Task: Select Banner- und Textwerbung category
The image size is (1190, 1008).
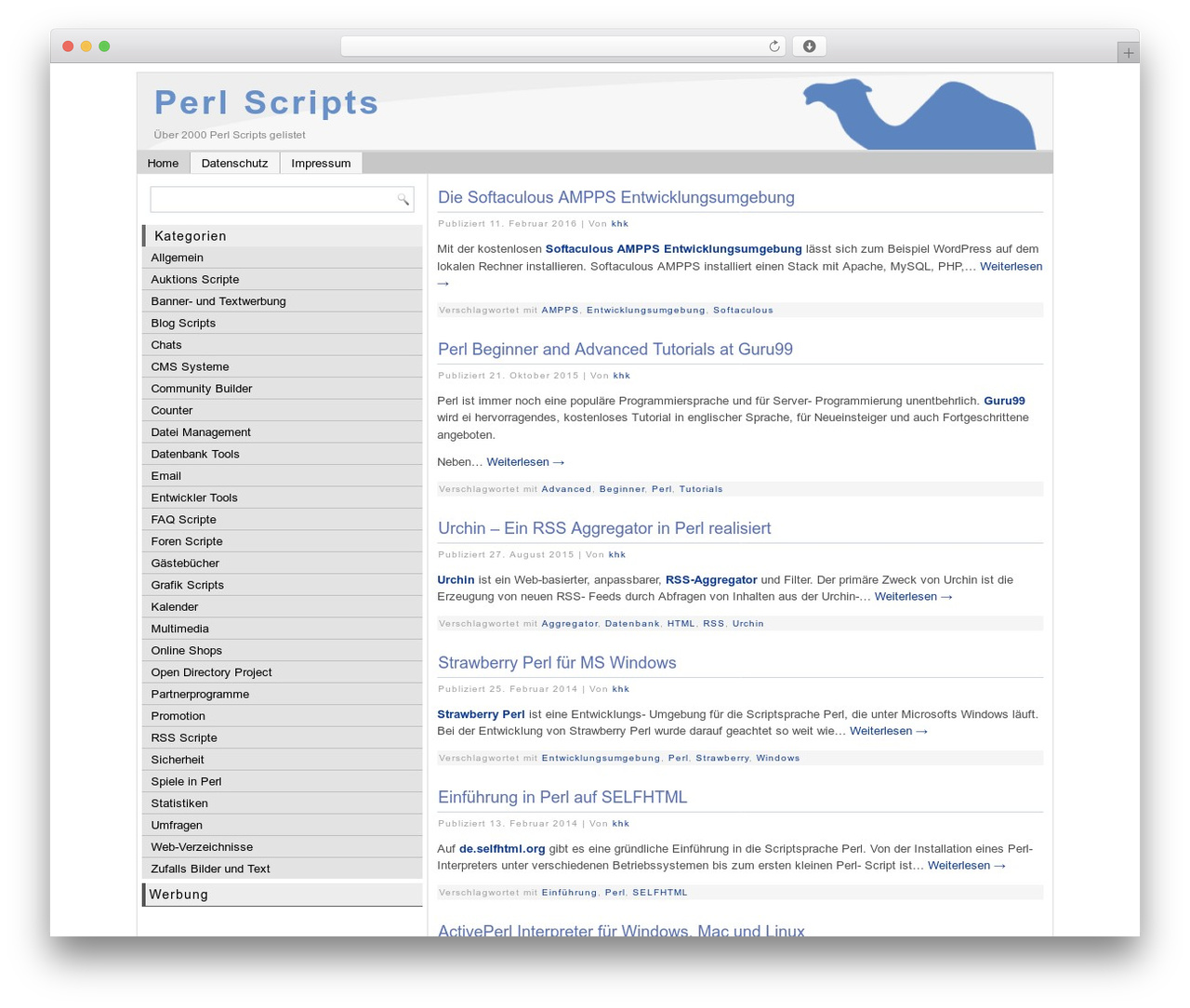Action: 283,301
